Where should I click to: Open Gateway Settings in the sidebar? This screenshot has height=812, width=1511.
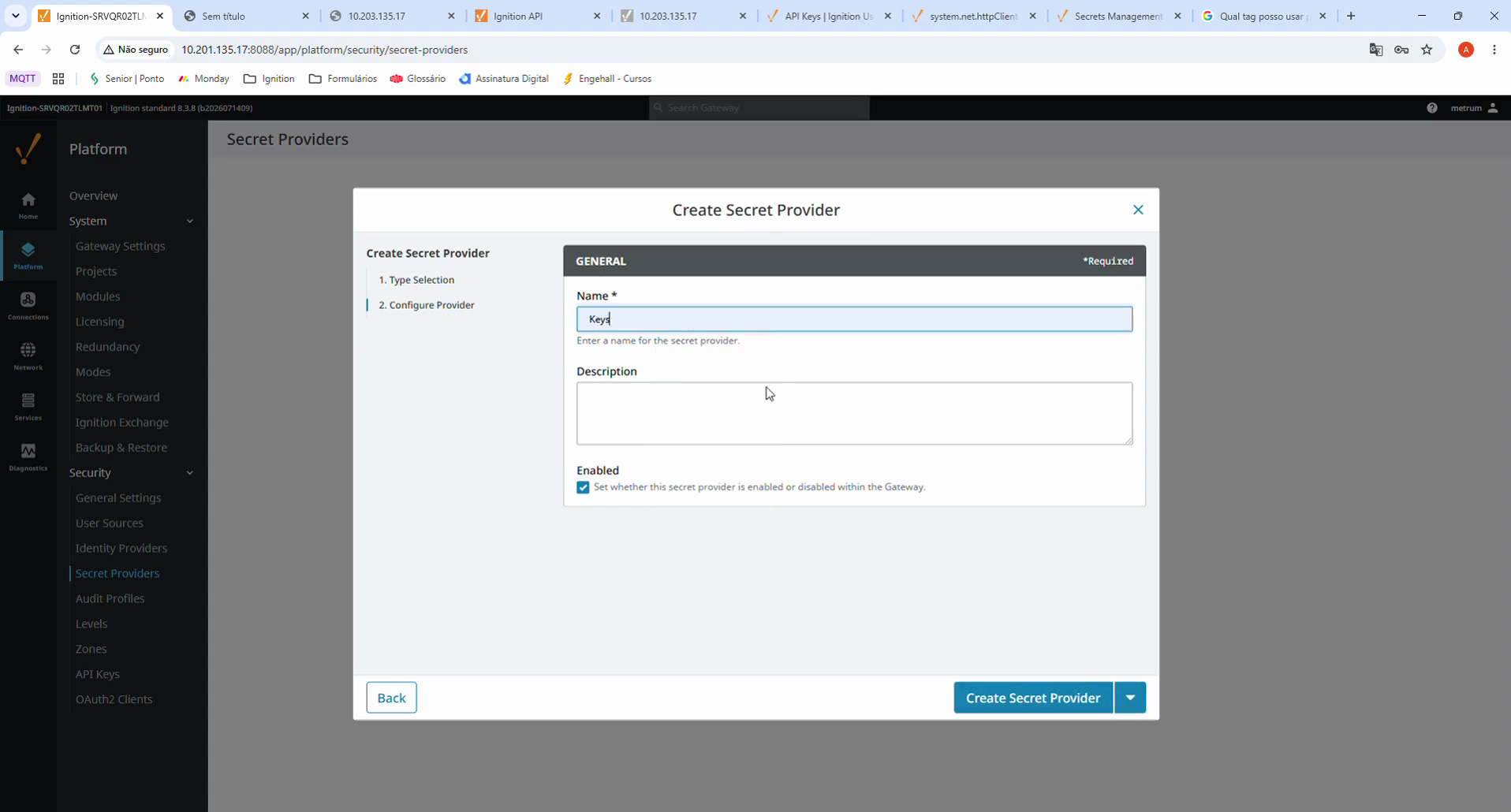pos(120,246)
